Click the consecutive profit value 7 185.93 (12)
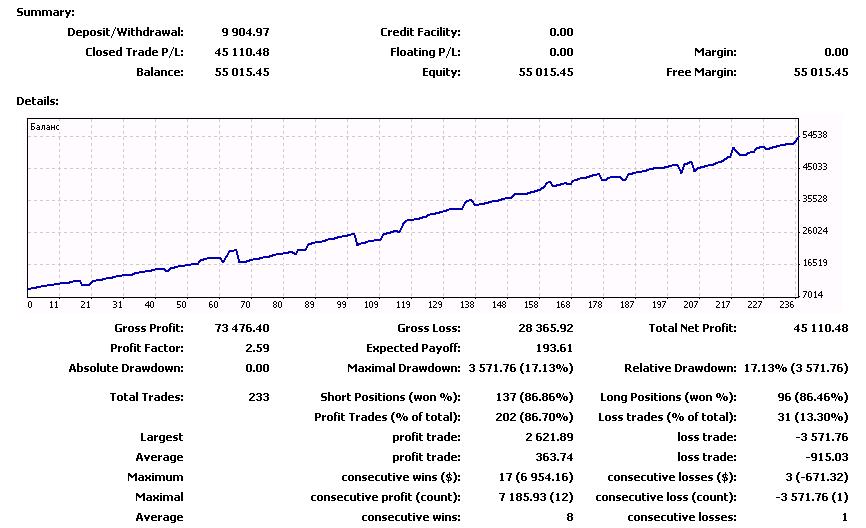Screen dimensions: 866x528 click(x=536, y=497)
